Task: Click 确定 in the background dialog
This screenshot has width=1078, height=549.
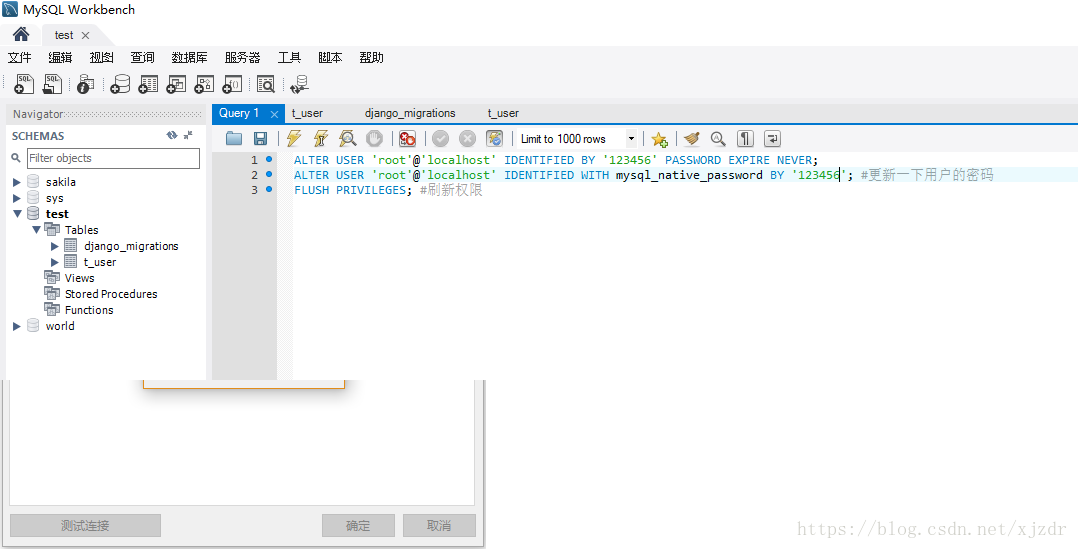Action: point(358,526)
